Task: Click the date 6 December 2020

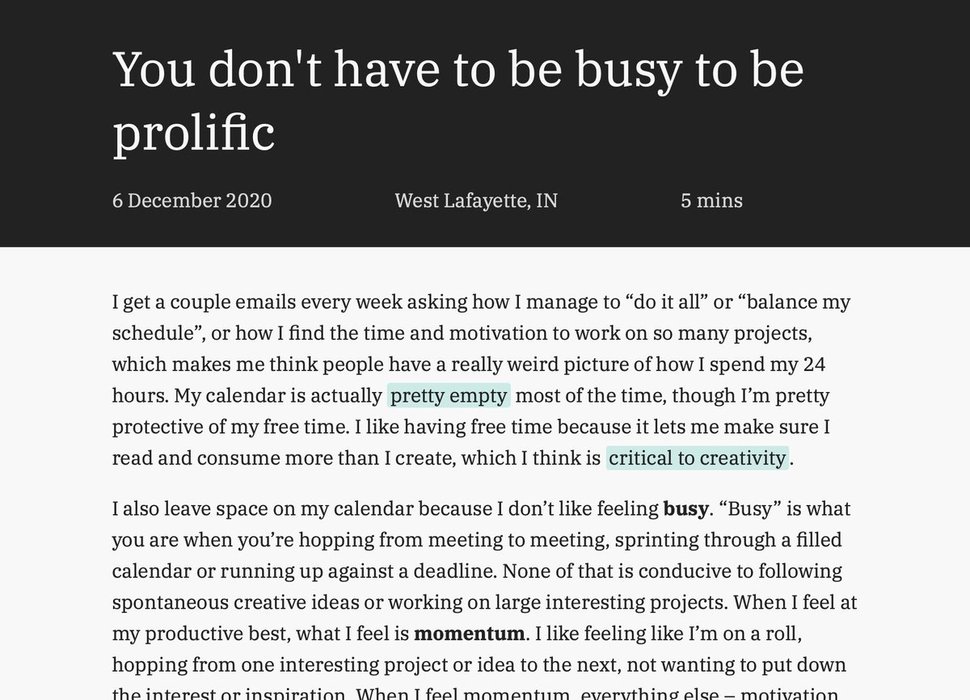Action: pyautogui.click(x=192, y=200)
